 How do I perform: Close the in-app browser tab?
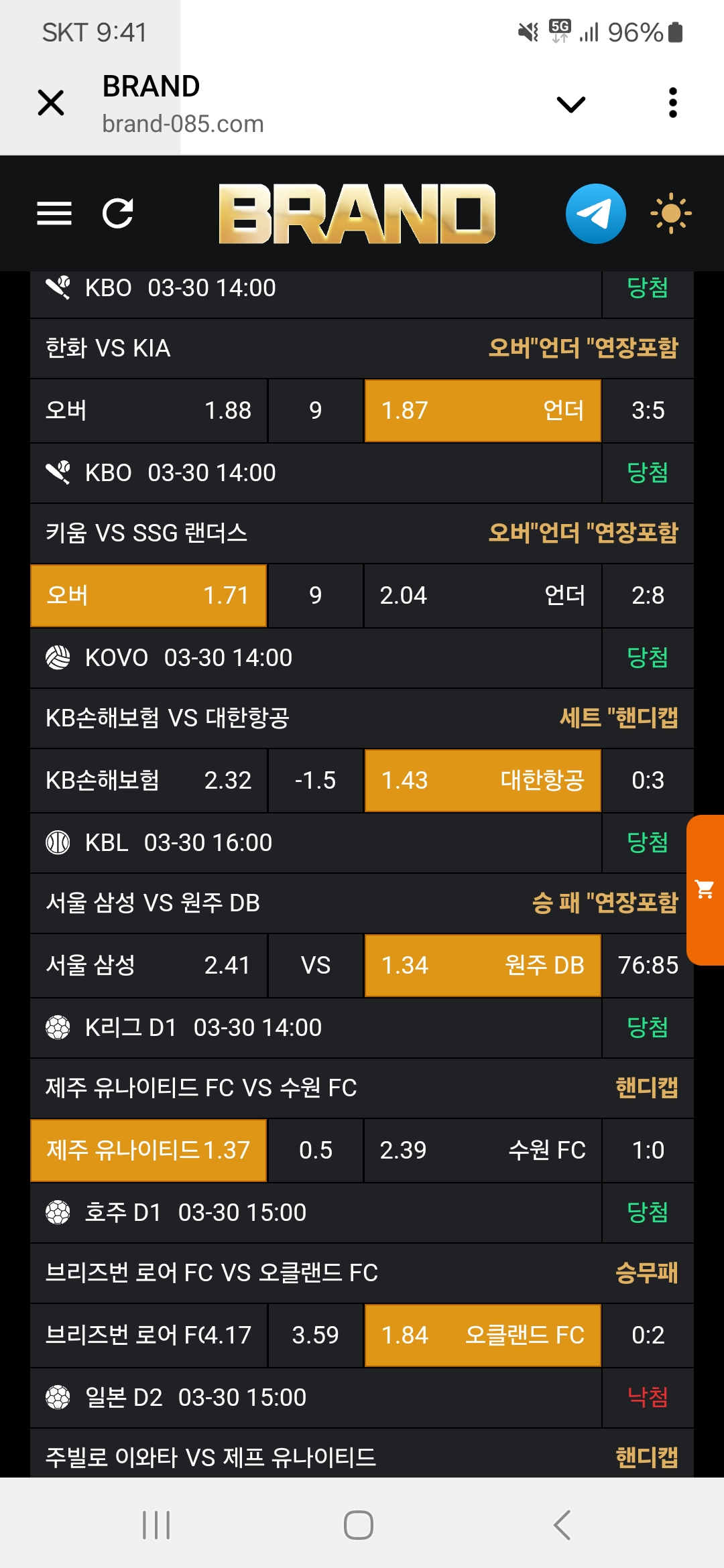click(x=51, y=103)
